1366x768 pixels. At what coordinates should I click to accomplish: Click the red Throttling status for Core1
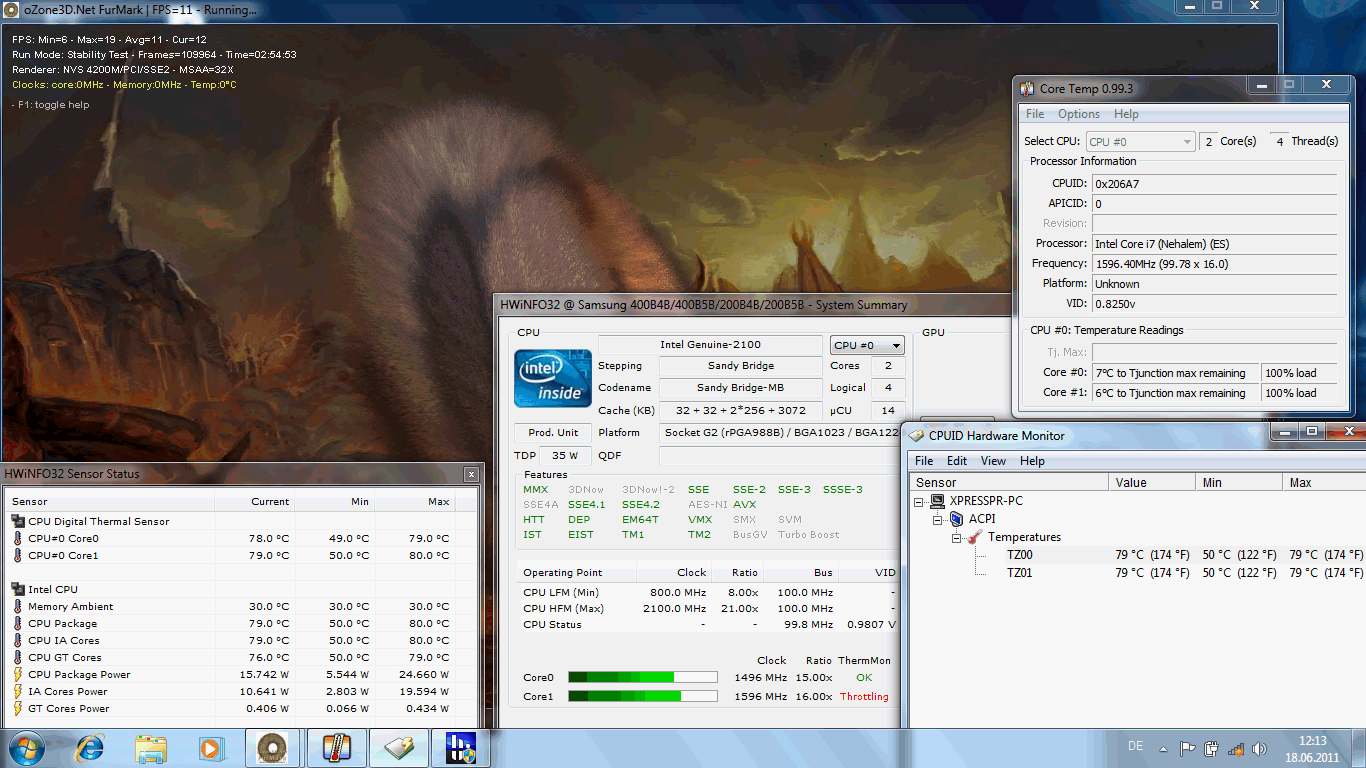coord(864,697)
